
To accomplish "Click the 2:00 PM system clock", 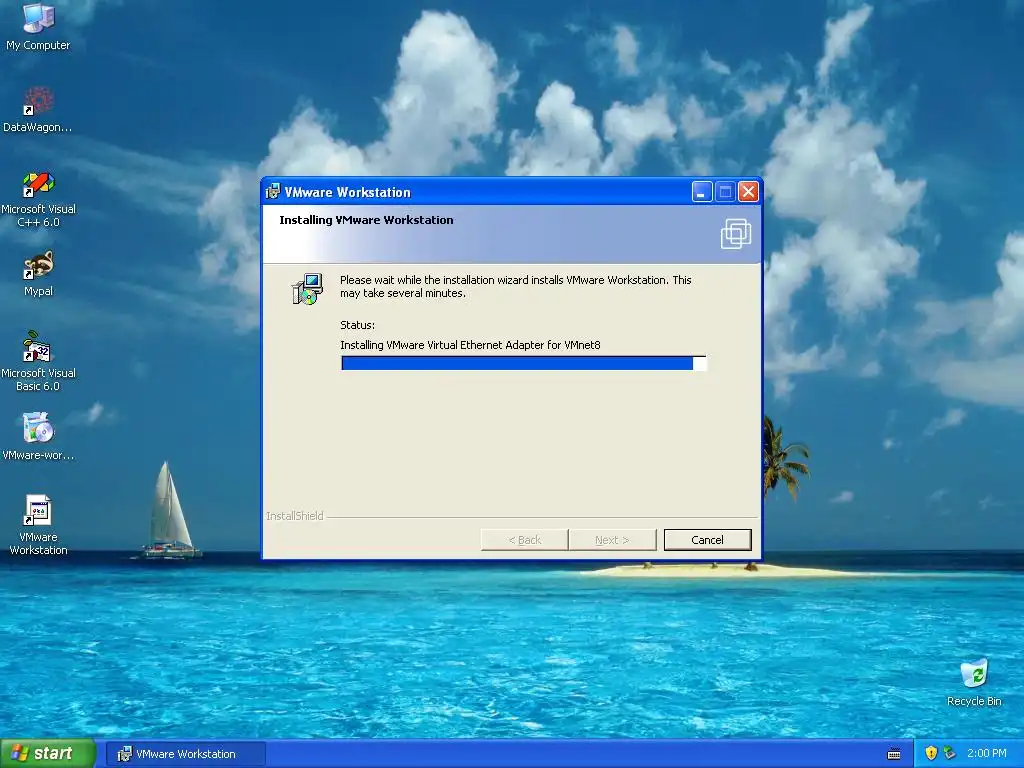I will [986, 753].
